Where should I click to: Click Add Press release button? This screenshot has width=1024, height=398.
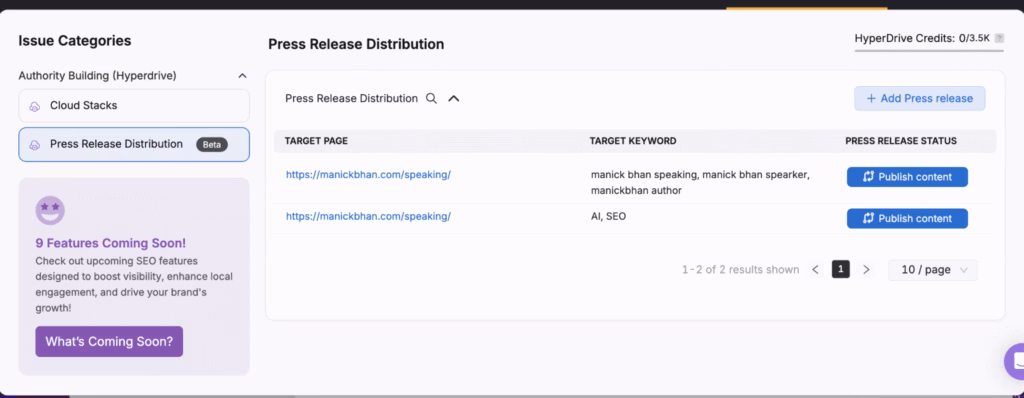920,99
